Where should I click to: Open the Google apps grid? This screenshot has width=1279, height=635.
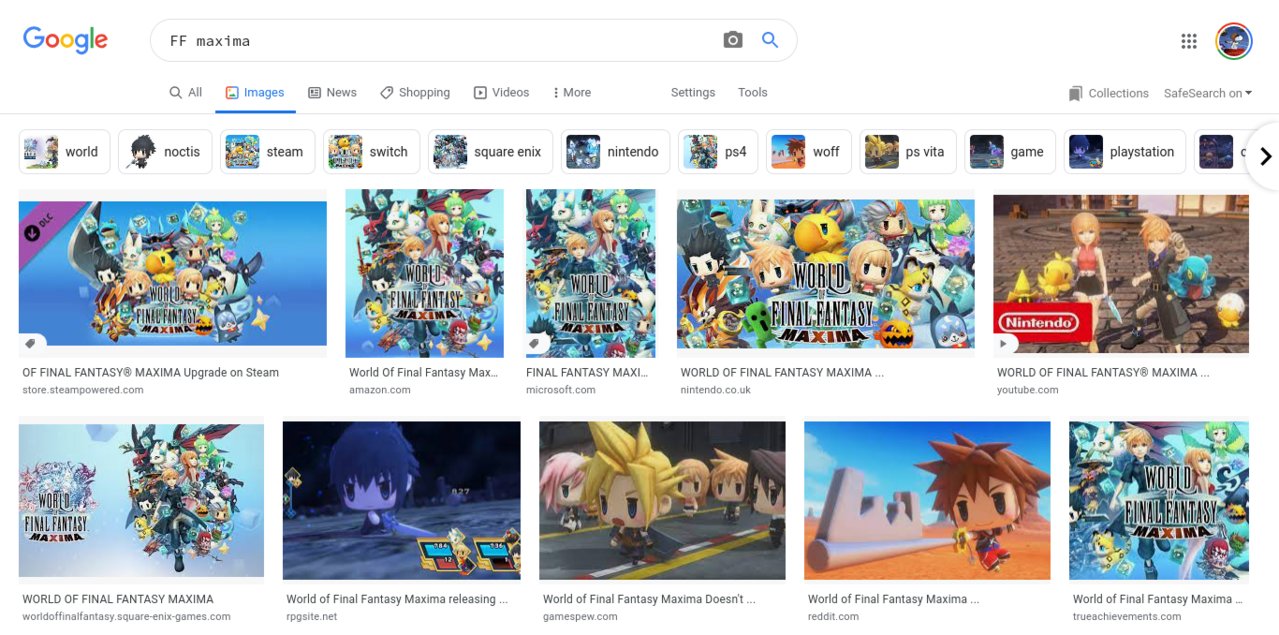1189,41
